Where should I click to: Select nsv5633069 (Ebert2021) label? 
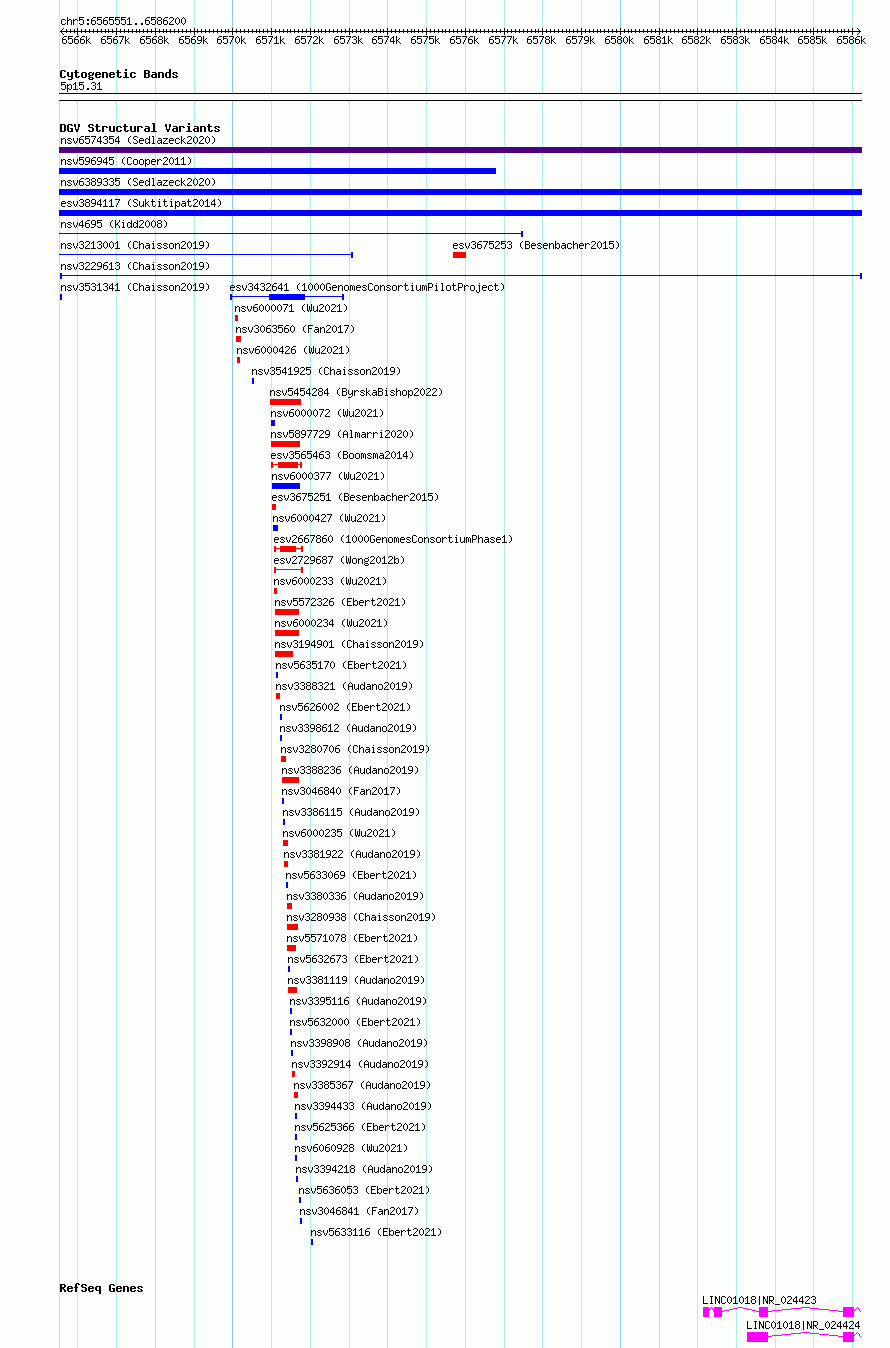coord(352,876)
